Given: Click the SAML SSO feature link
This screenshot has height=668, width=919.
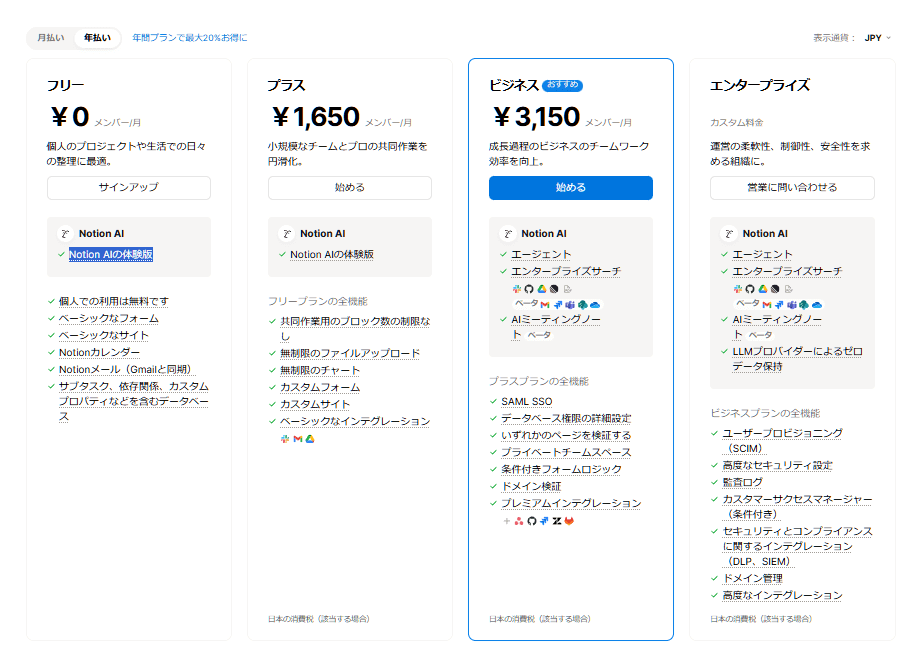Looking at the screenshot, I should point(527,401).
